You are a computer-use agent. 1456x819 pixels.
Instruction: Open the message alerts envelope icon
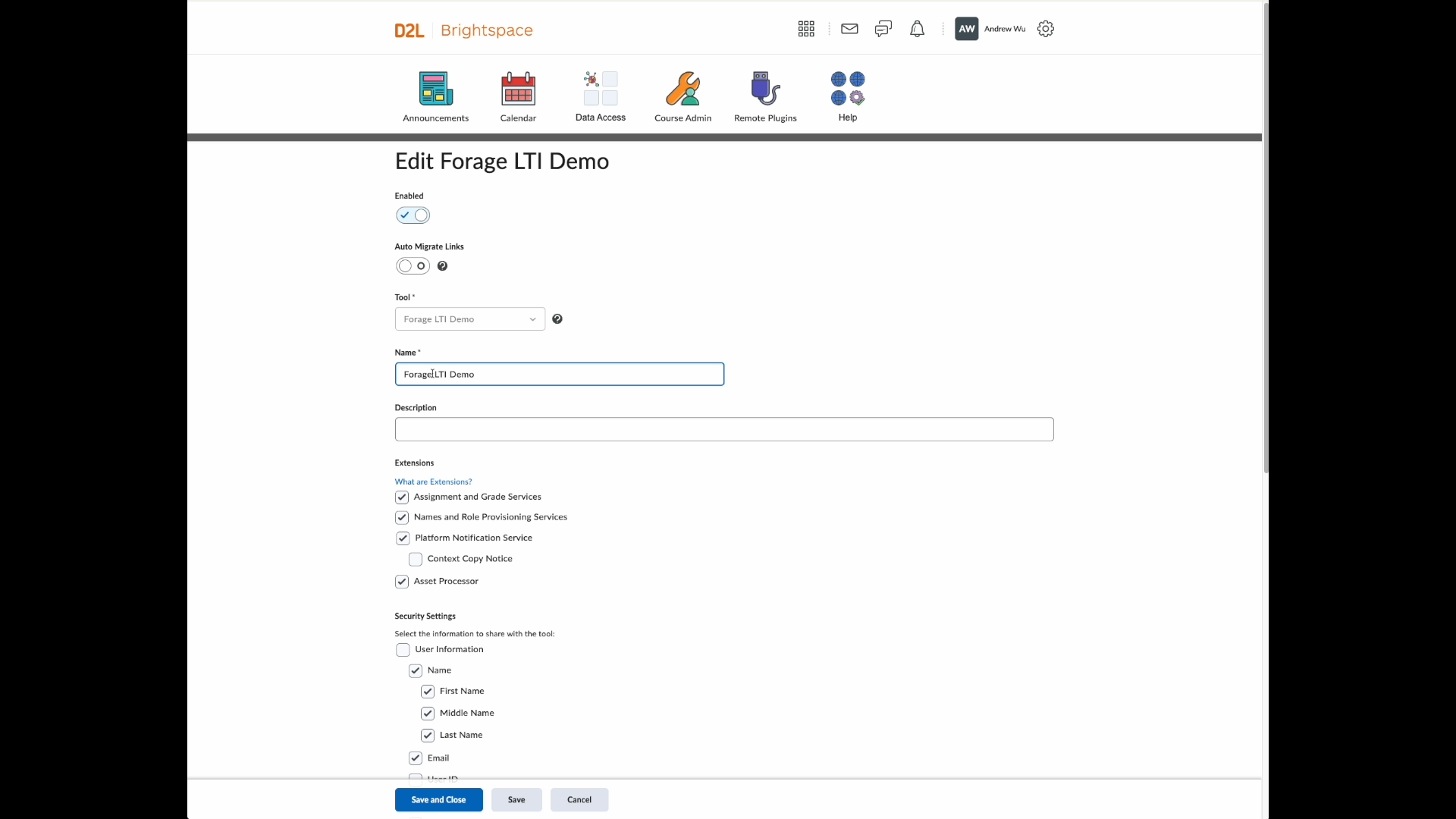[849, 29]
